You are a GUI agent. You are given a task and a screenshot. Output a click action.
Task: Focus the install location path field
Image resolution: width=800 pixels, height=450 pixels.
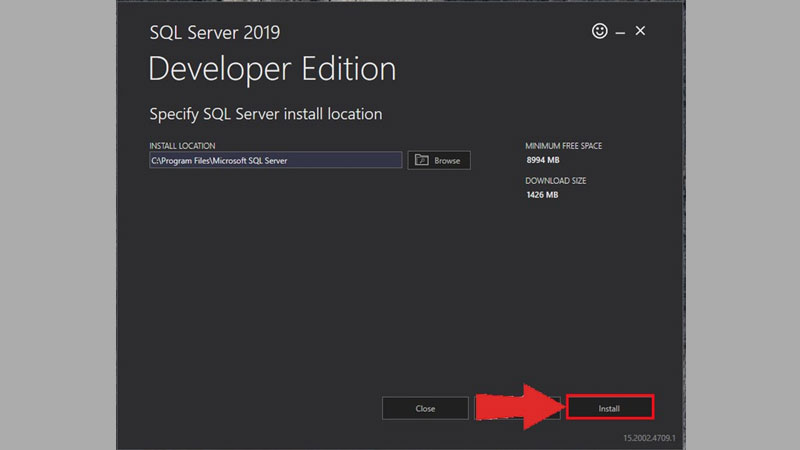tap(275, 160)
